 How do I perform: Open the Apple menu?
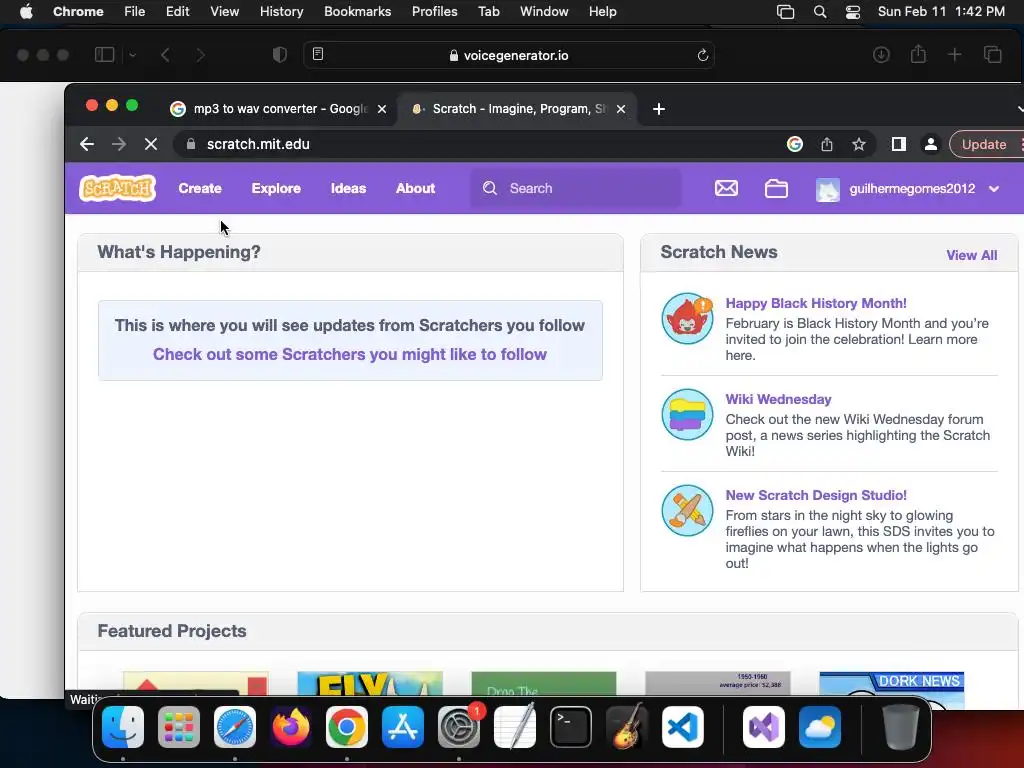coord(26,12)
